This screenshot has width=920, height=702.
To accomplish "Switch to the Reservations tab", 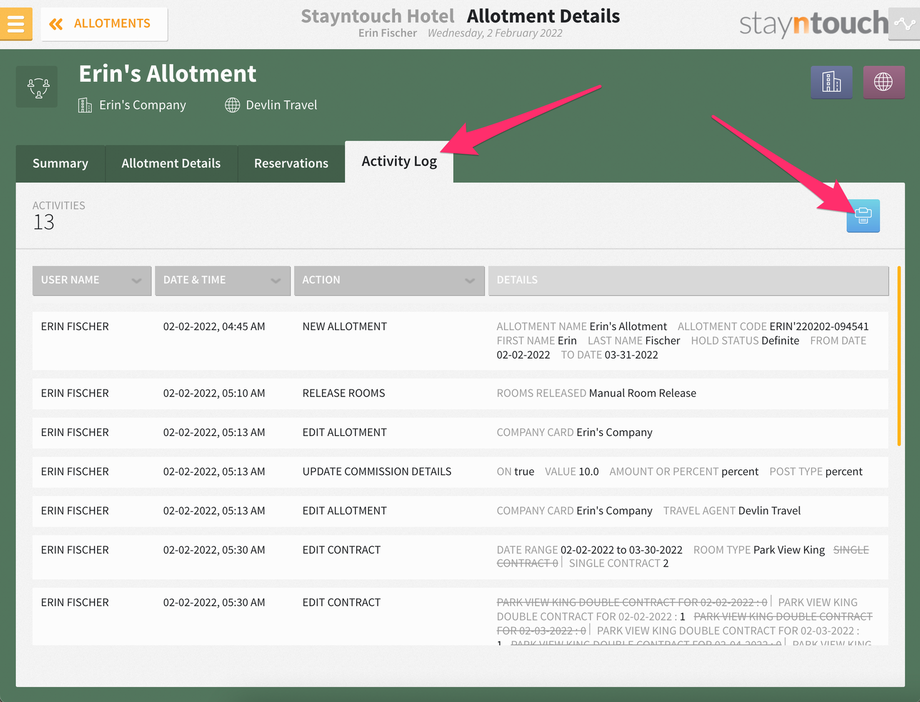I will 291,163.
